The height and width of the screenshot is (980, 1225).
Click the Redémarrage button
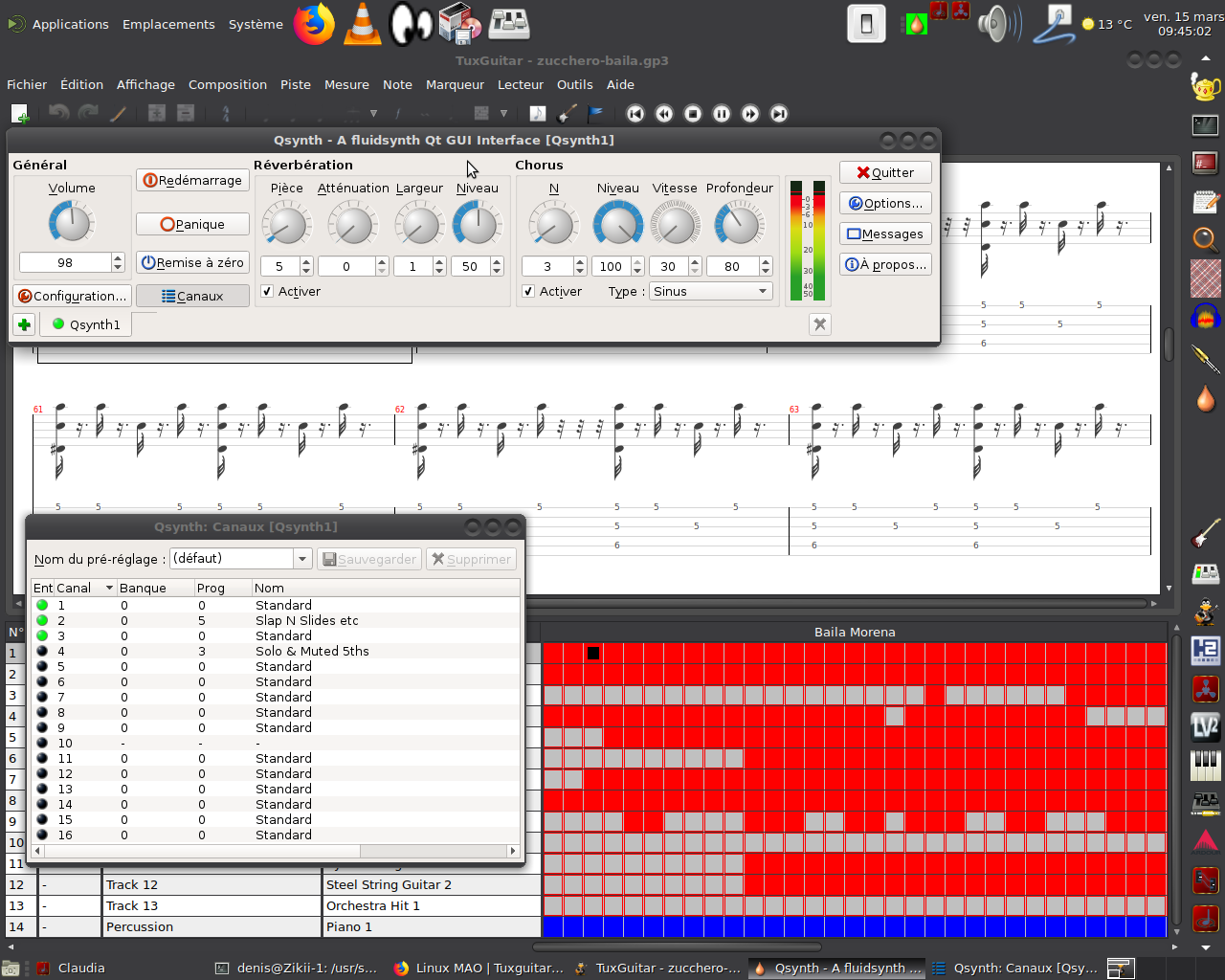pos(192,180)
